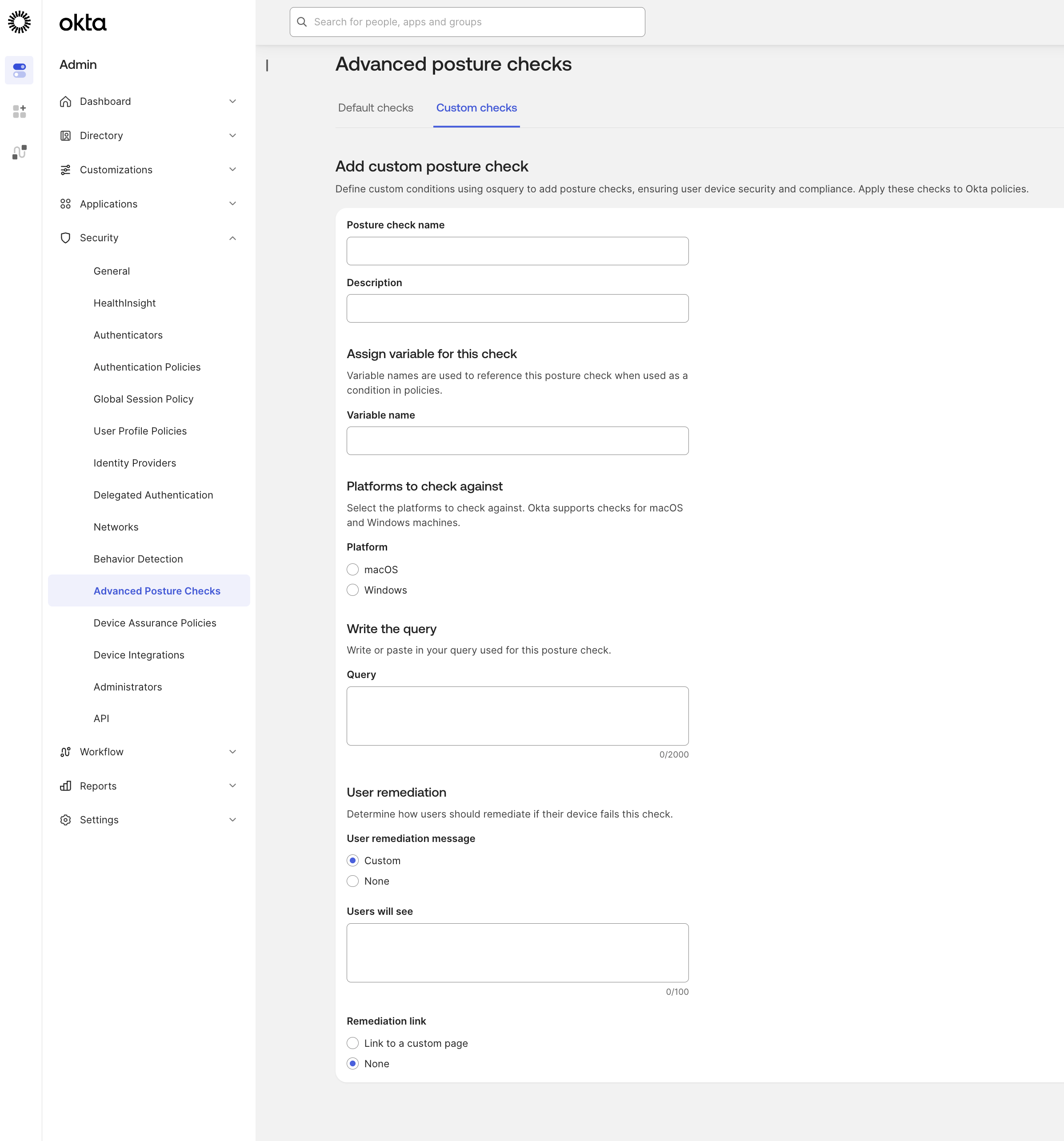Viewport: 1064px width, 1141px height.
Task: Select Link to a custom page option
Action: pos(352,1043)
